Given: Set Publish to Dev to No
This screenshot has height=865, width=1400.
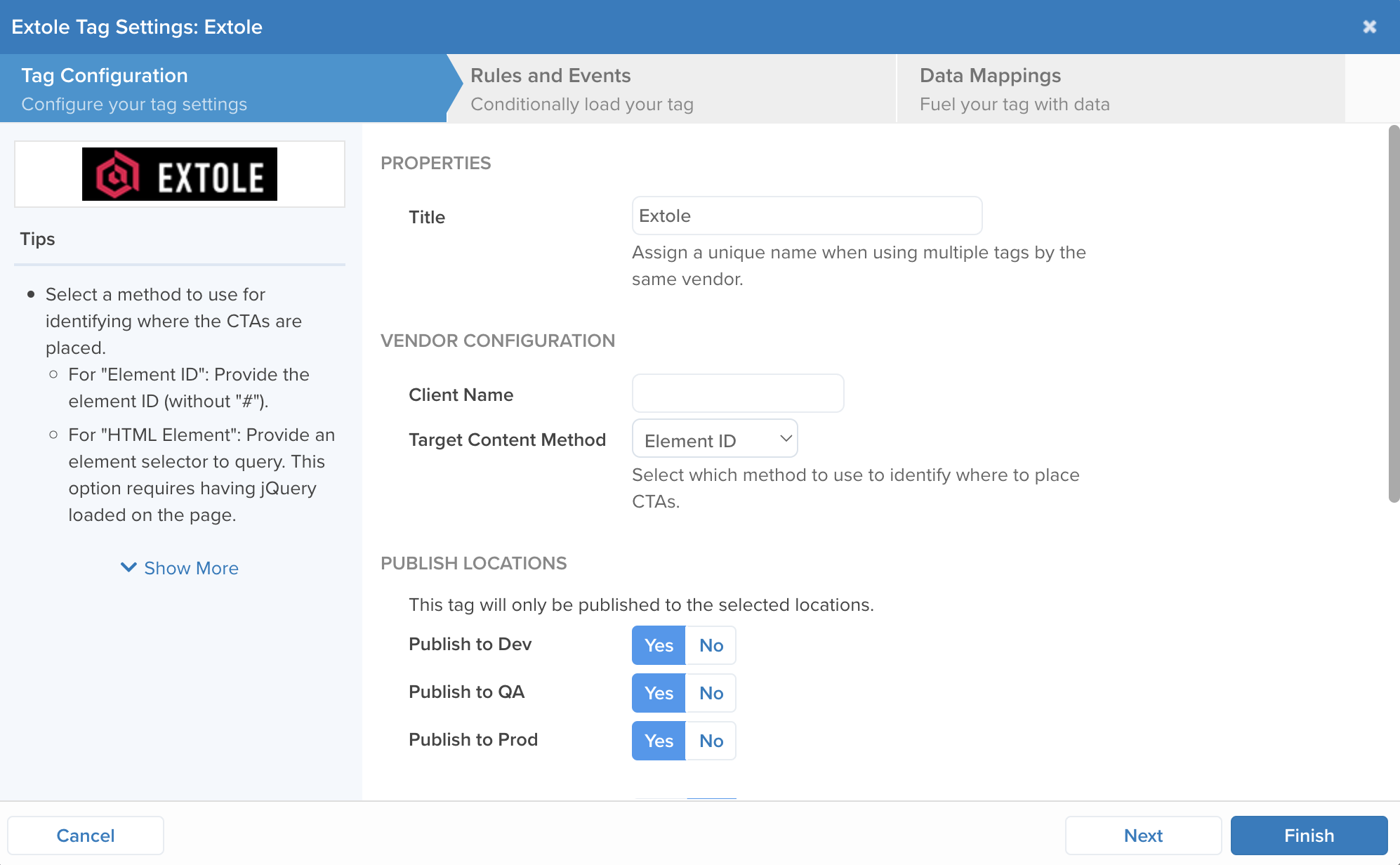Looking at the screenshot, I should click(711, 645).
